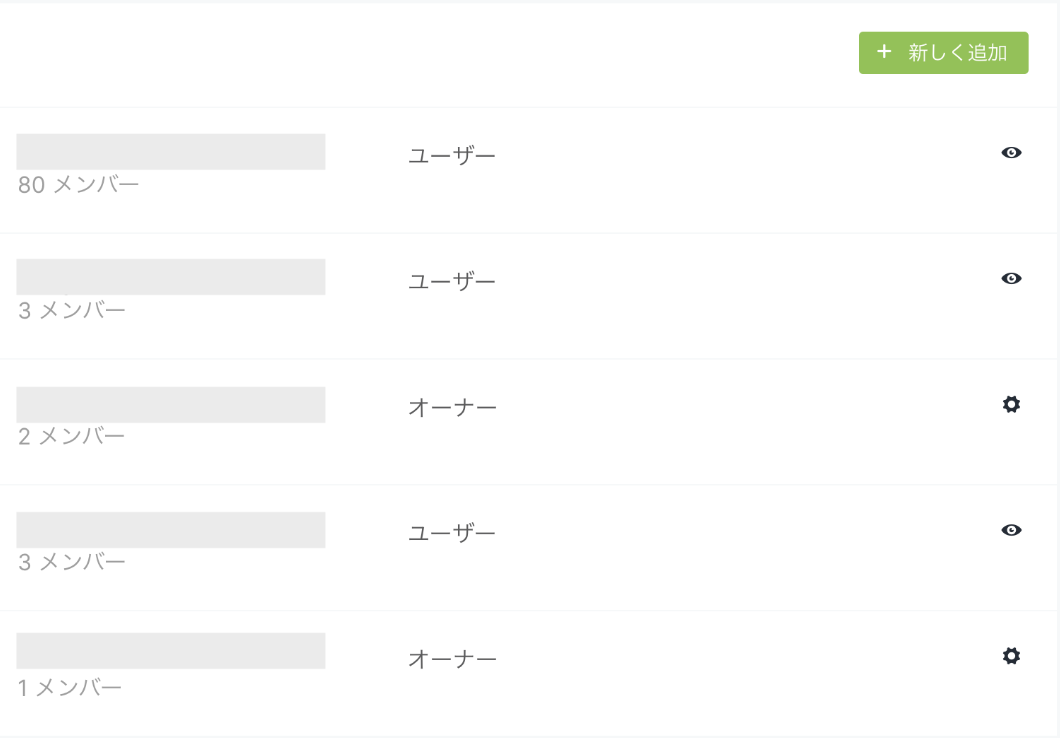Open settings gear for 1 メンバー group
This screenshot has height=738, width=1060.
(1011, 656)
